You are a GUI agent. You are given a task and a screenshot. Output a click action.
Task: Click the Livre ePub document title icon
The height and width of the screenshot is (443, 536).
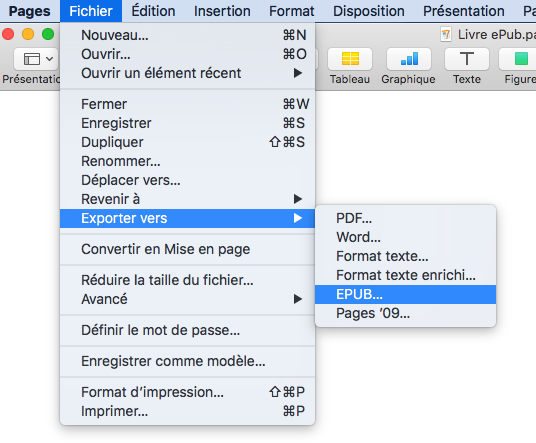(446, 35)
